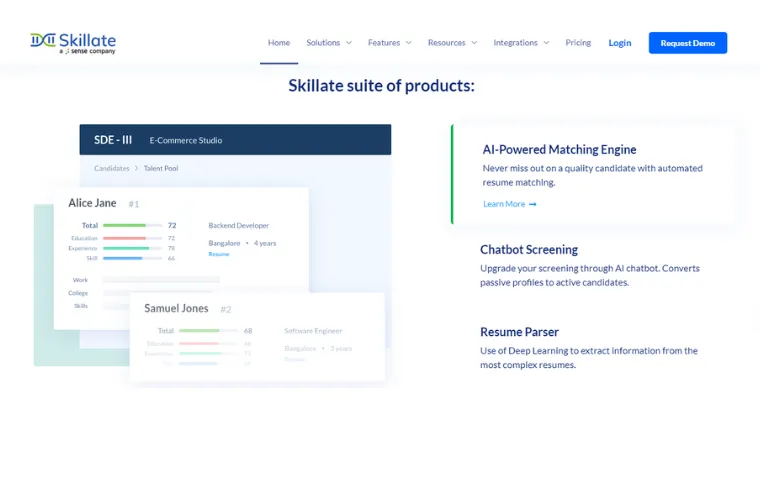Click the Candidates breadcrumb
The image size is (760, 495).
(x=111, y=168)
